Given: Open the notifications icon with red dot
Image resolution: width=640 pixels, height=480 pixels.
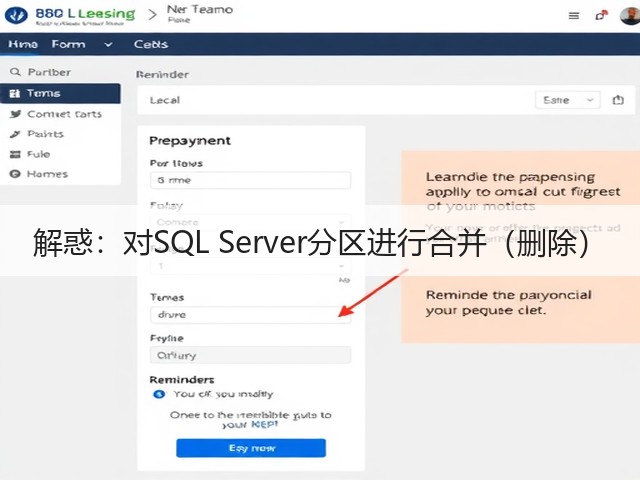Looking at the screenshot, I should (601, 16).
